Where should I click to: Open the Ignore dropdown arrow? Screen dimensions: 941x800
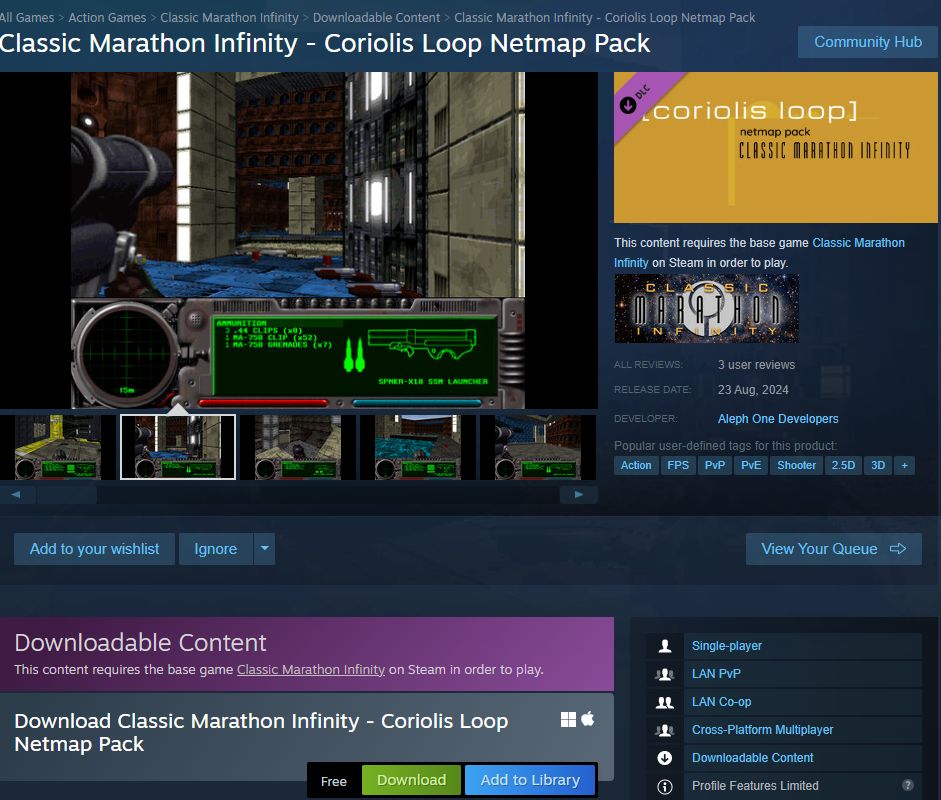coord(265,549)
